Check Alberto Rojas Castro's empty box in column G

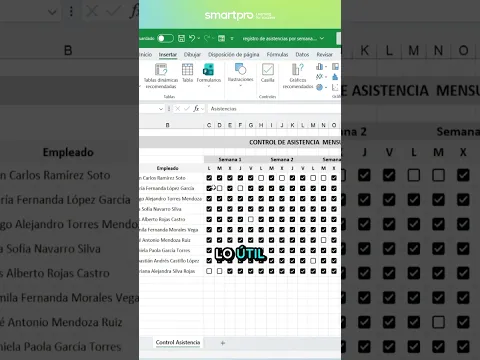[251, 219]
